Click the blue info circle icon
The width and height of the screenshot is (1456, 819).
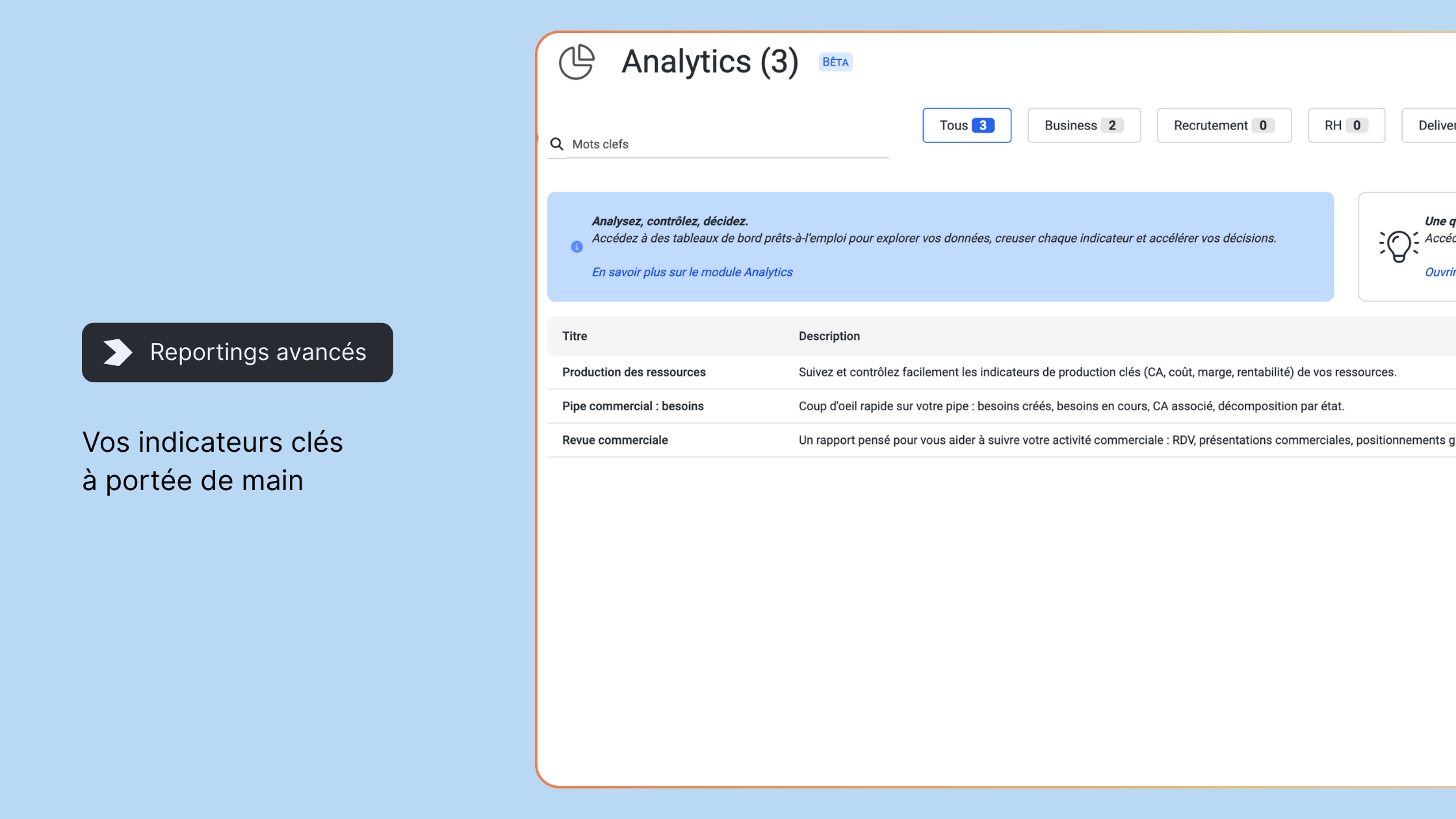(577, 247)
